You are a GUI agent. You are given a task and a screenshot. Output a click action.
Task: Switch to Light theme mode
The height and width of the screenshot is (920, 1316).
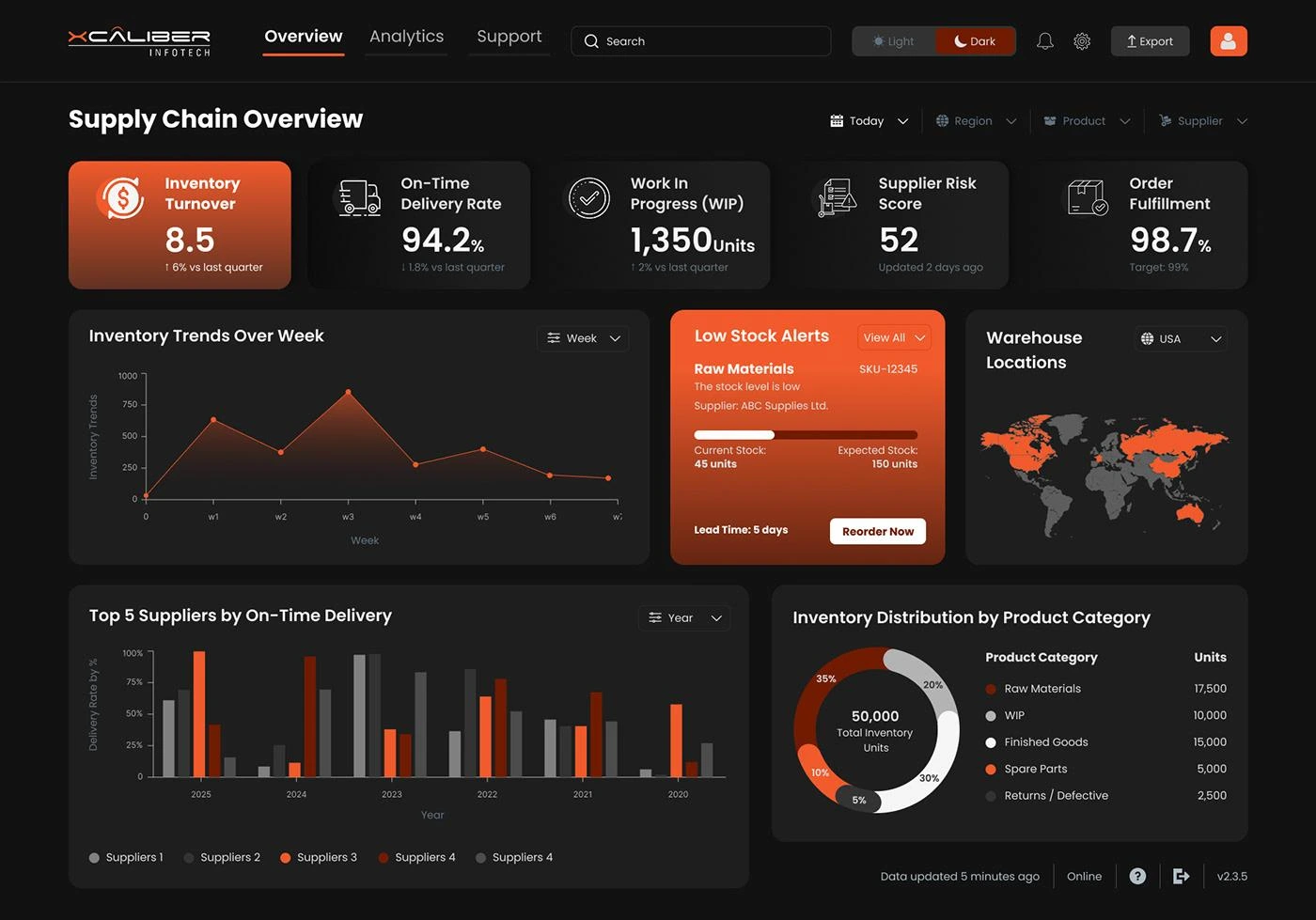pyautogui.click(x=893, y=41)
